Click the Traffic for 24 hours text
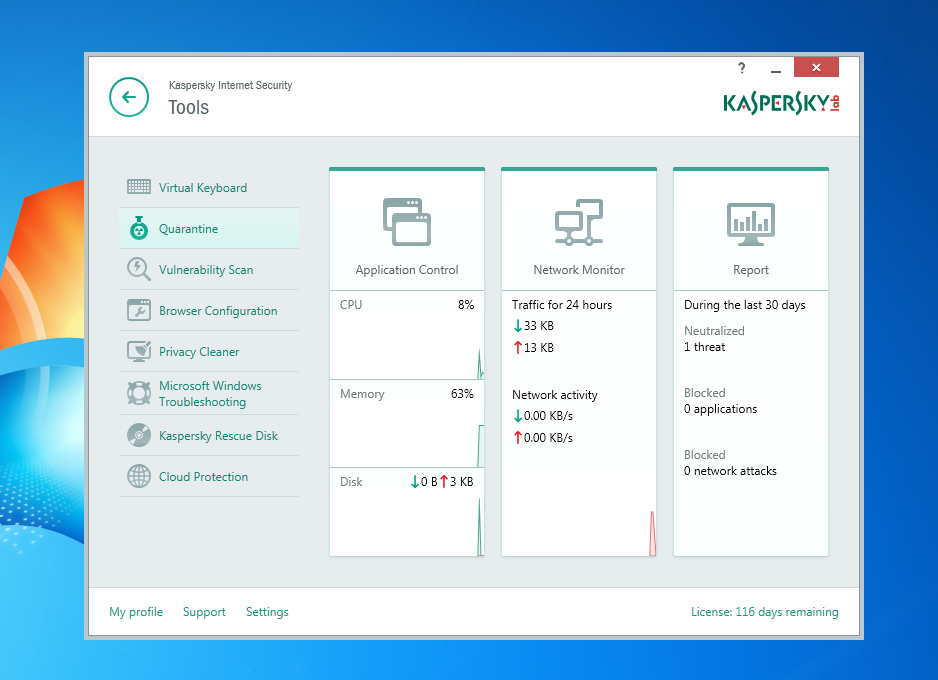 (x=562, y=305)
